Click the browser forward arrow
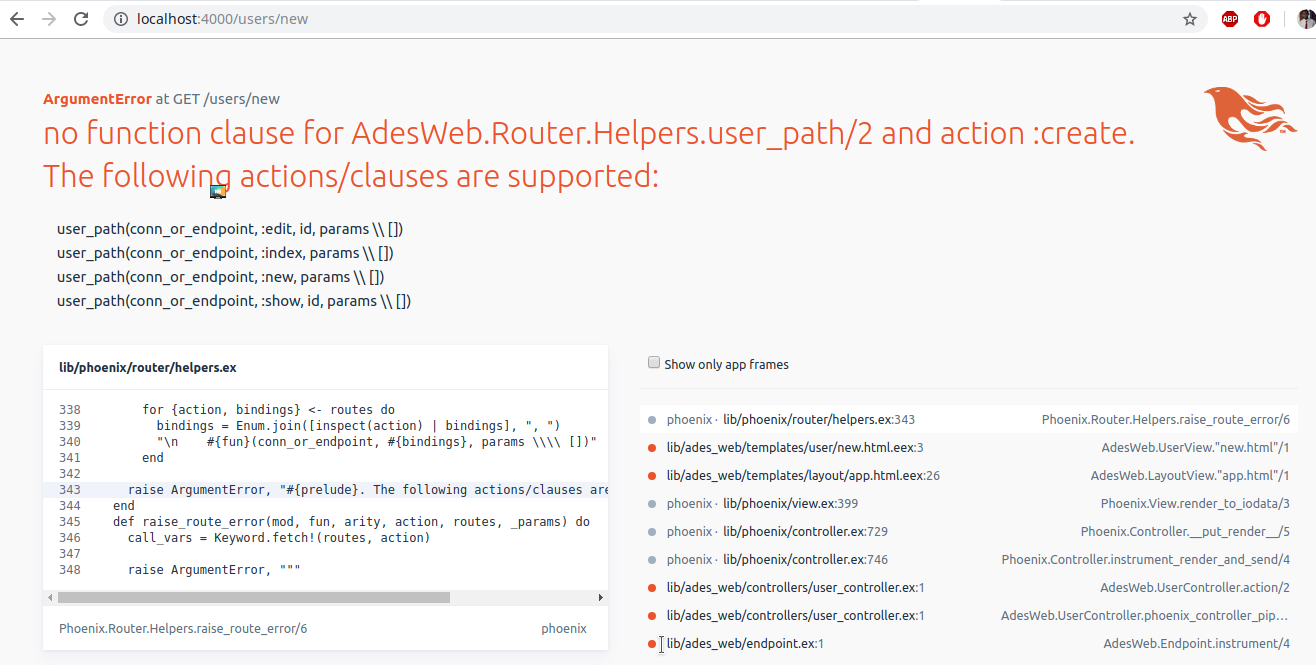The image size is (1316, 665). coord(49,19)
